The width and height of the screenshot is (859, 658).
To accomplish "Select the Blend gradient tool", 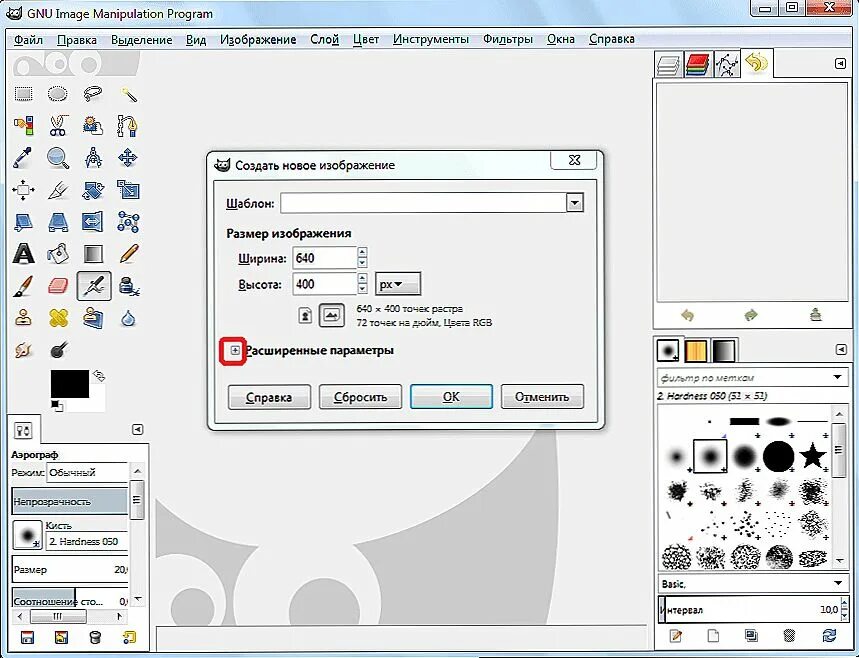I will point(93,254).
